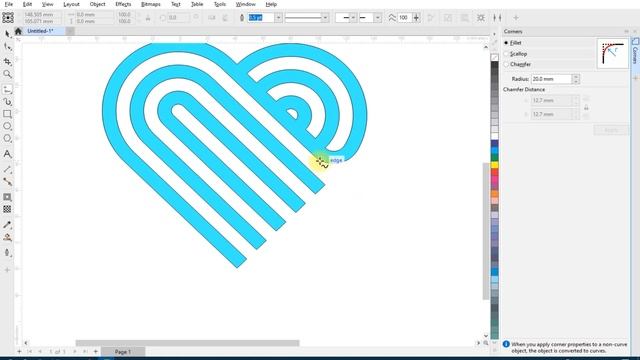This screenshot has height=360, width=640.
Task: Click the Apply button in Corners docker
Action: [x=611, y=130]
